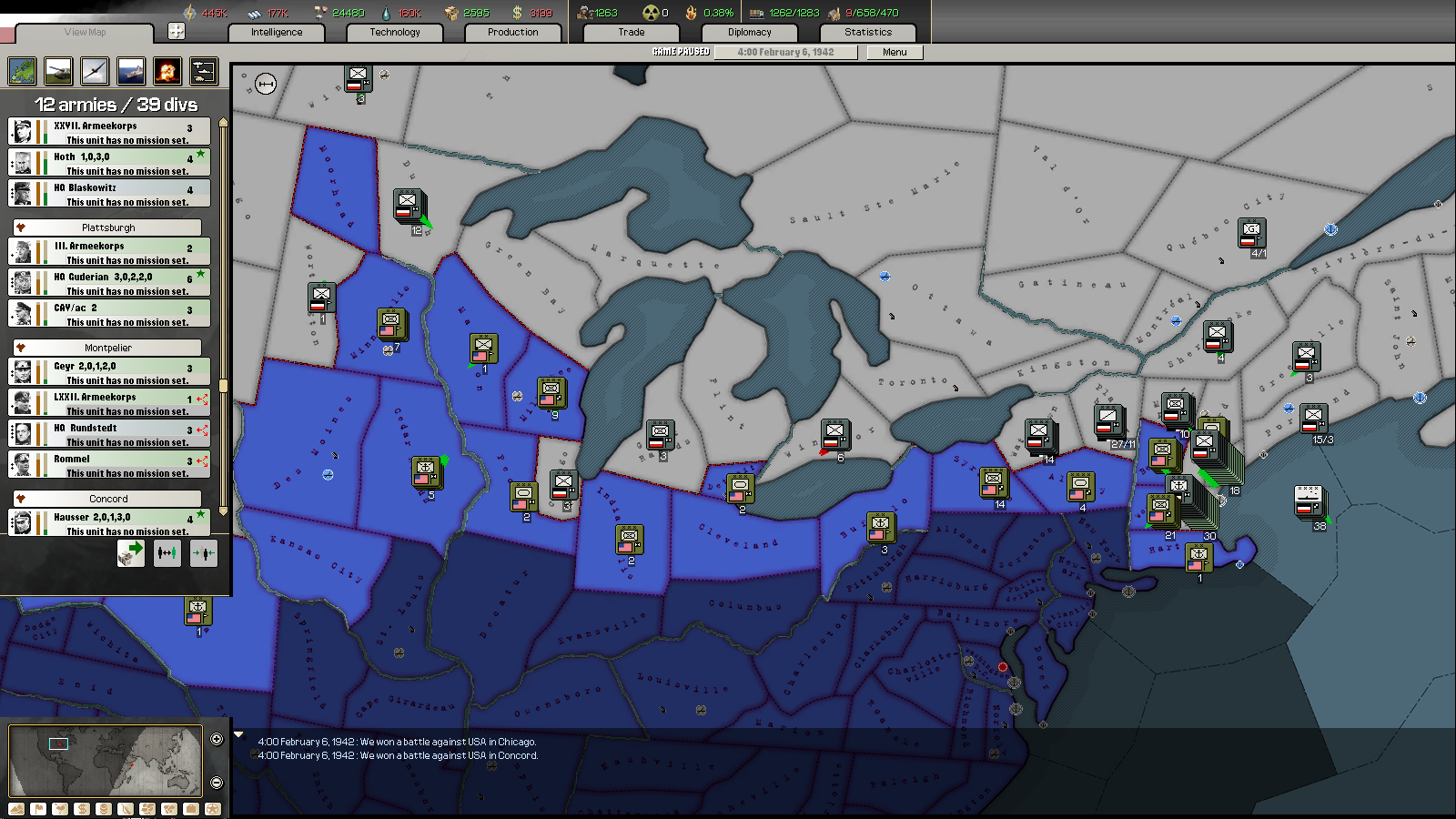This screenshot has height=819, width=1456.
Task: Select Hausser's unit in the army list
Action: click(x=109, y=522)
